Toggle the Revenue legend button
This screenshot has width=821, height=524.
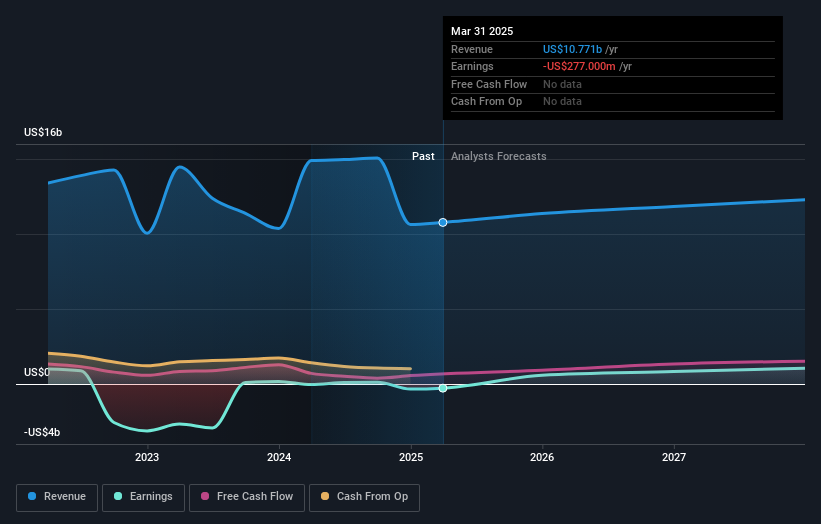pyautogui.click(x=57, y=497)
